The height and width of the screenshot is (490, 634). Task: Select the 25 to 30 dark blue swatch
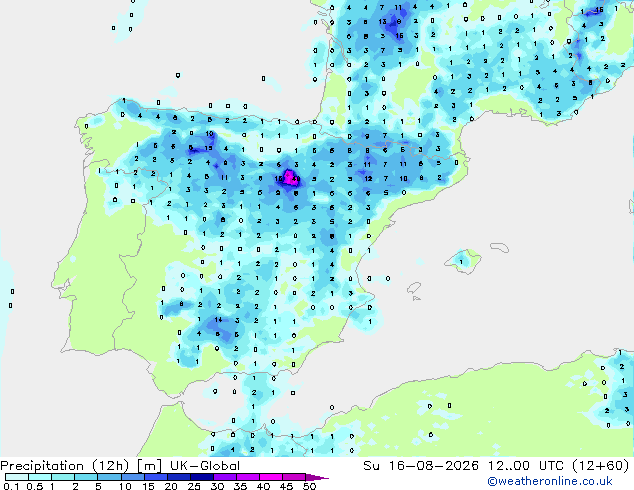click(201, 477)
